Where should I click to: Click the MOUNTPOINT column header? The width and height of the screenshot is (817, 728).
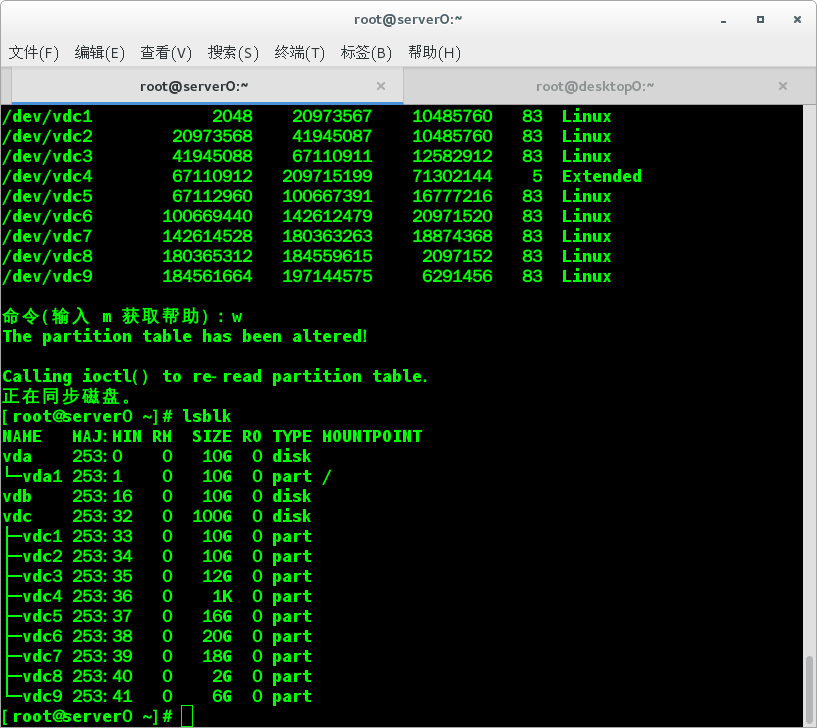tap(372, 436)
